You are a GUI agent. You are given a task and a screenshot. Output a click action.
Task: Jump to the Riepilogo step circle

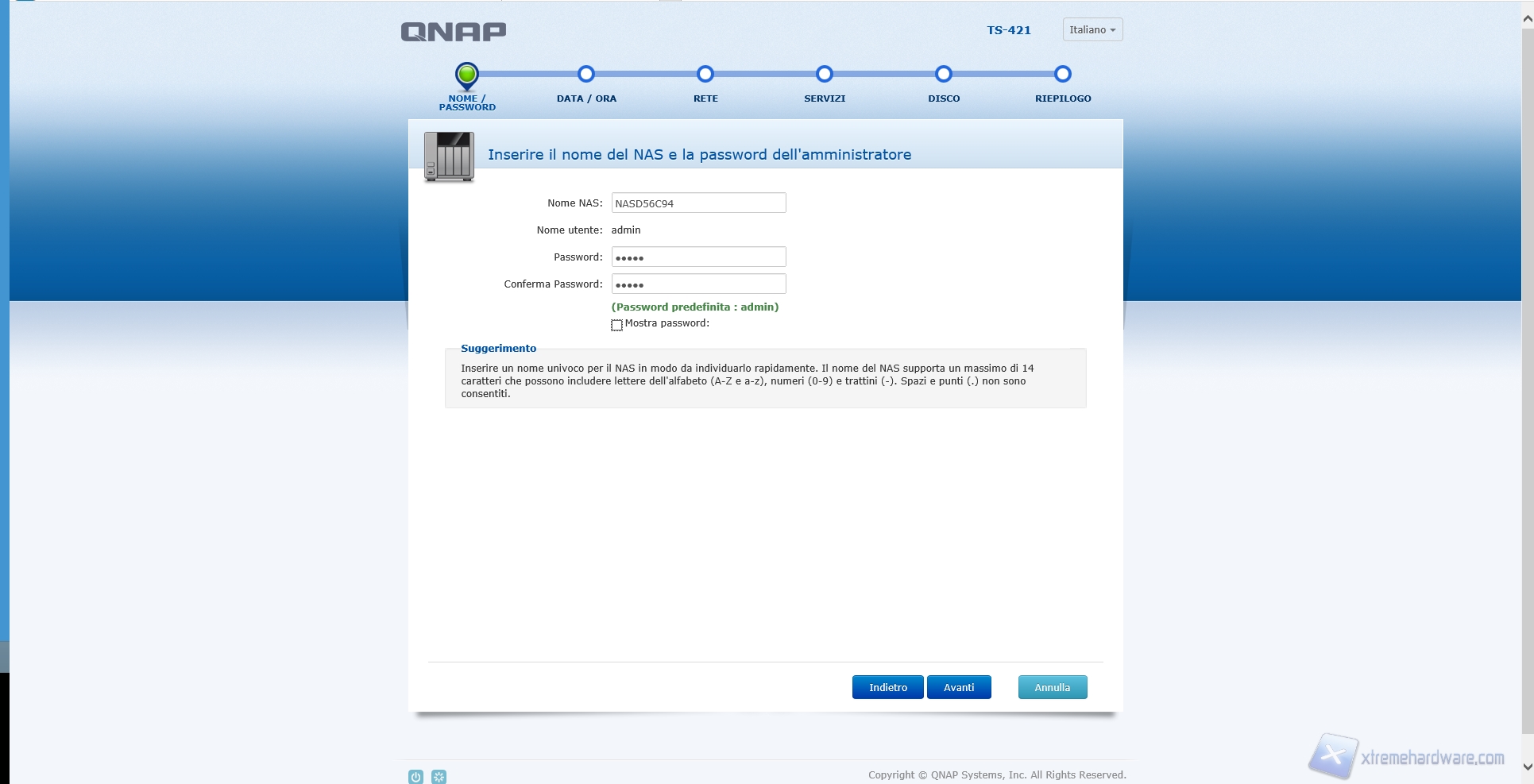click(x=1063, y=75)
